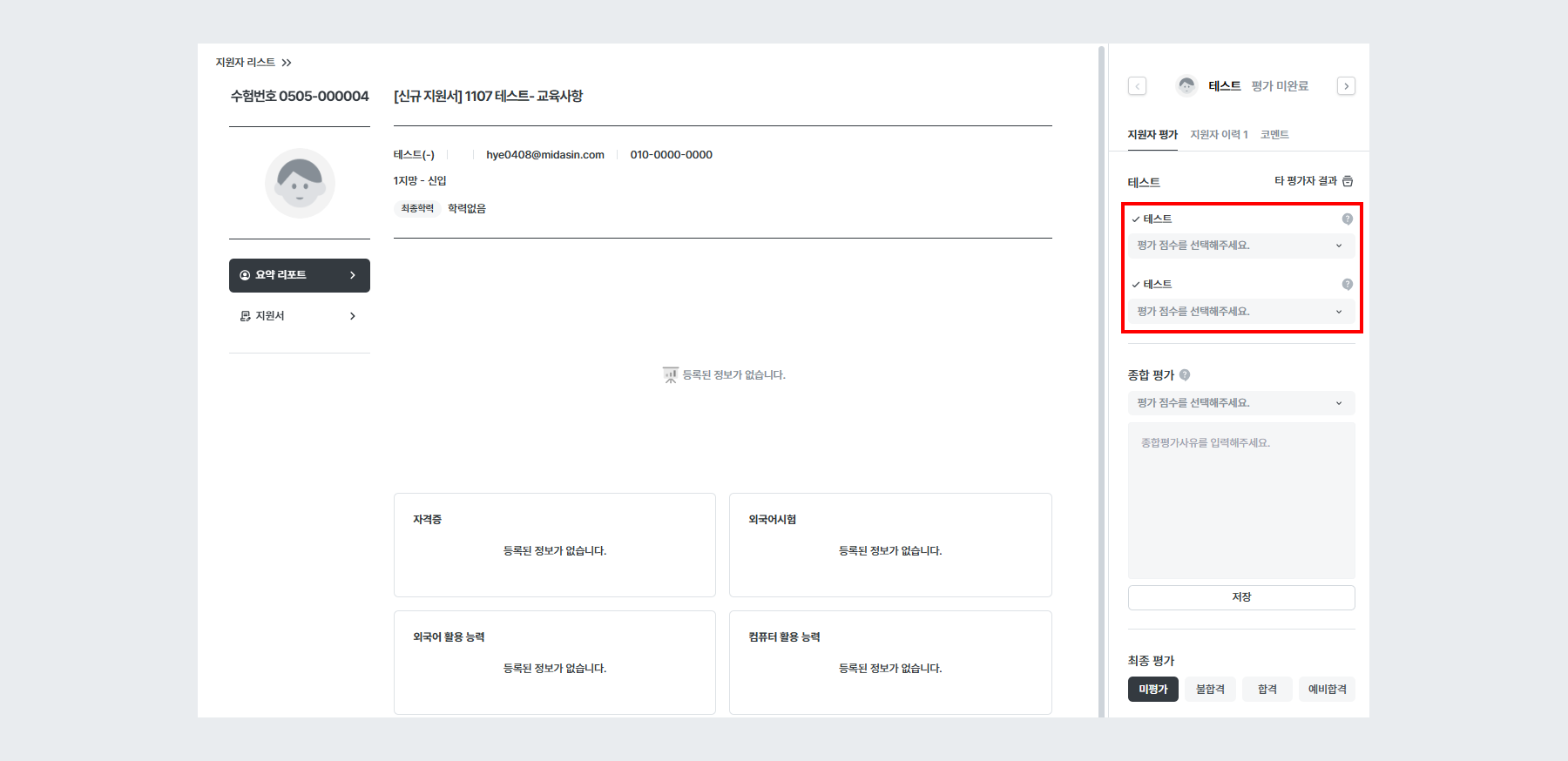This screenshot has width=1568, height=761.
Task: Click phone number 010-0000-0000
Action: [672, 155]
